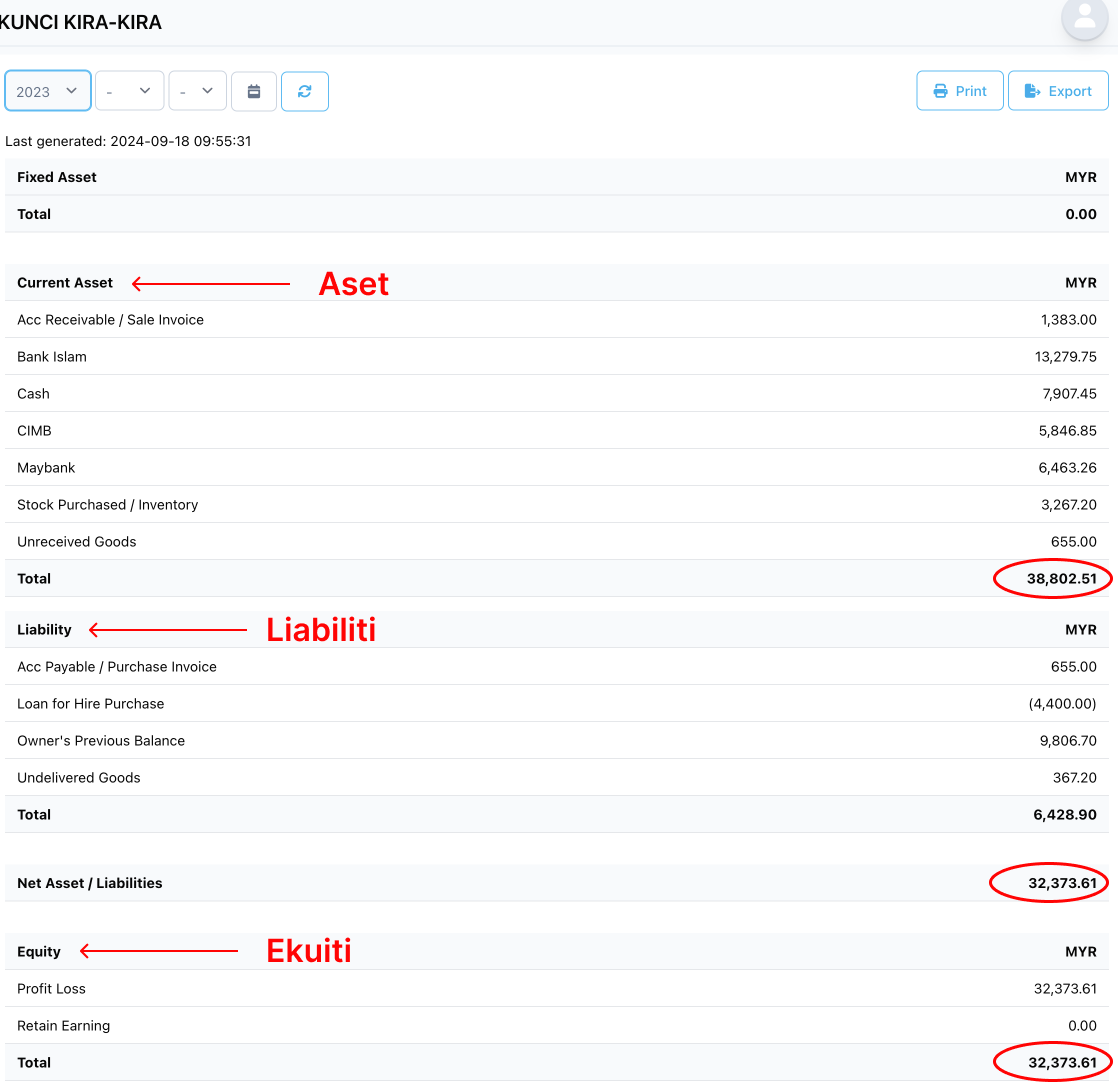The image size is (1118, 1090).
Task: Click the refresh report icon button
Action: pyautogui.click(x=304, y=91)
